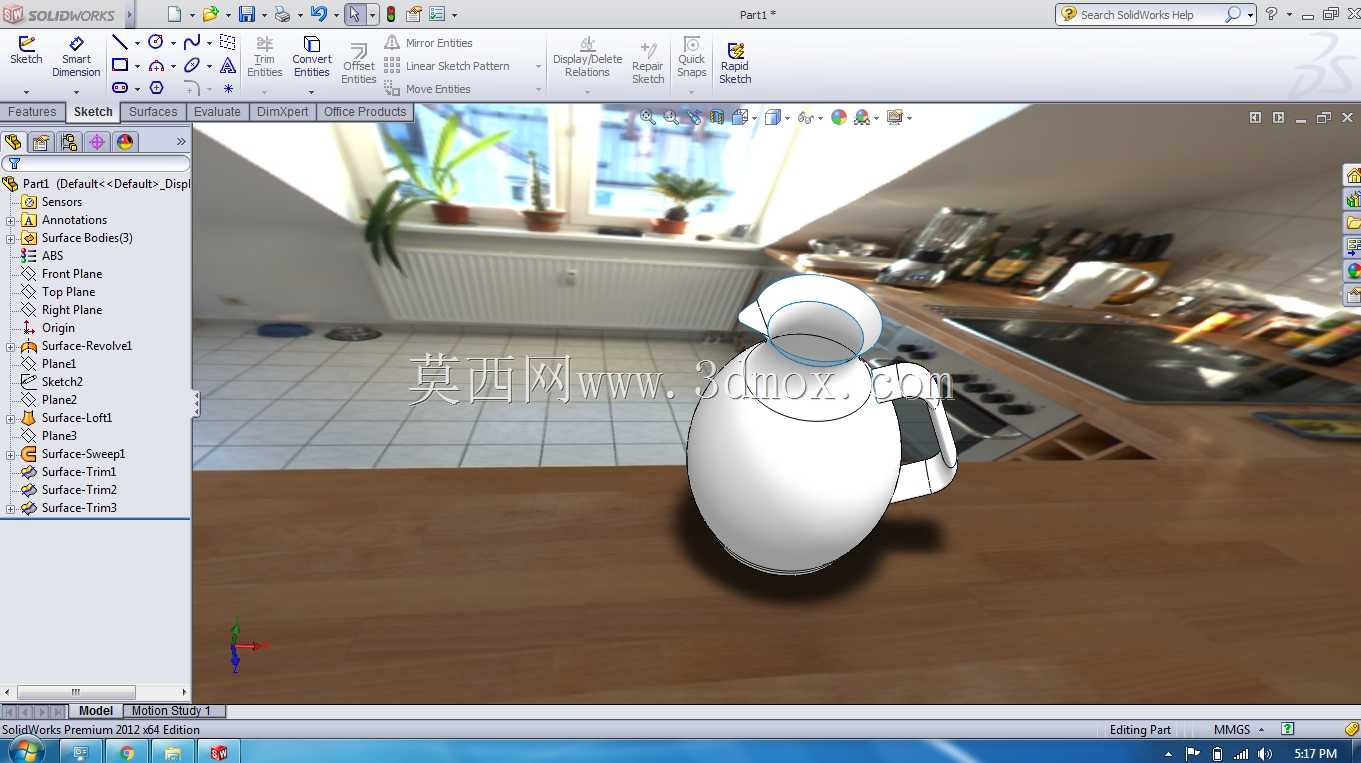The image size is (1361, 763).
Task: Switch to the Surfaces tab
Action: point(153,112)
